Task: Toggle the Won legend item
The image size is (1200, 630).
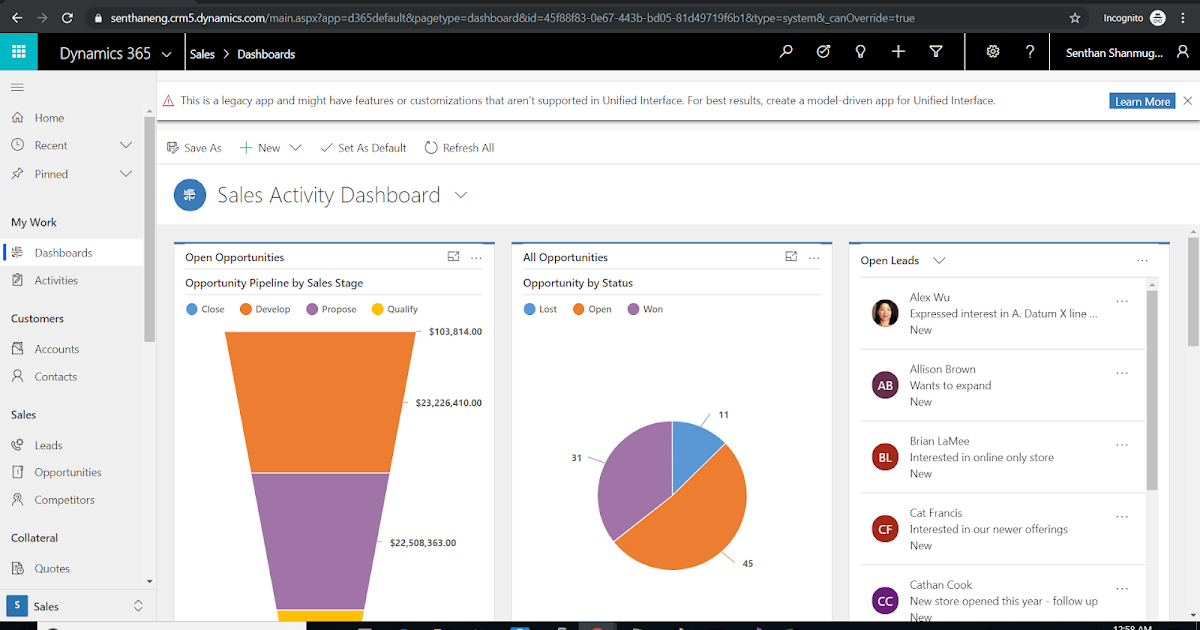Action: tap(645, 309)
